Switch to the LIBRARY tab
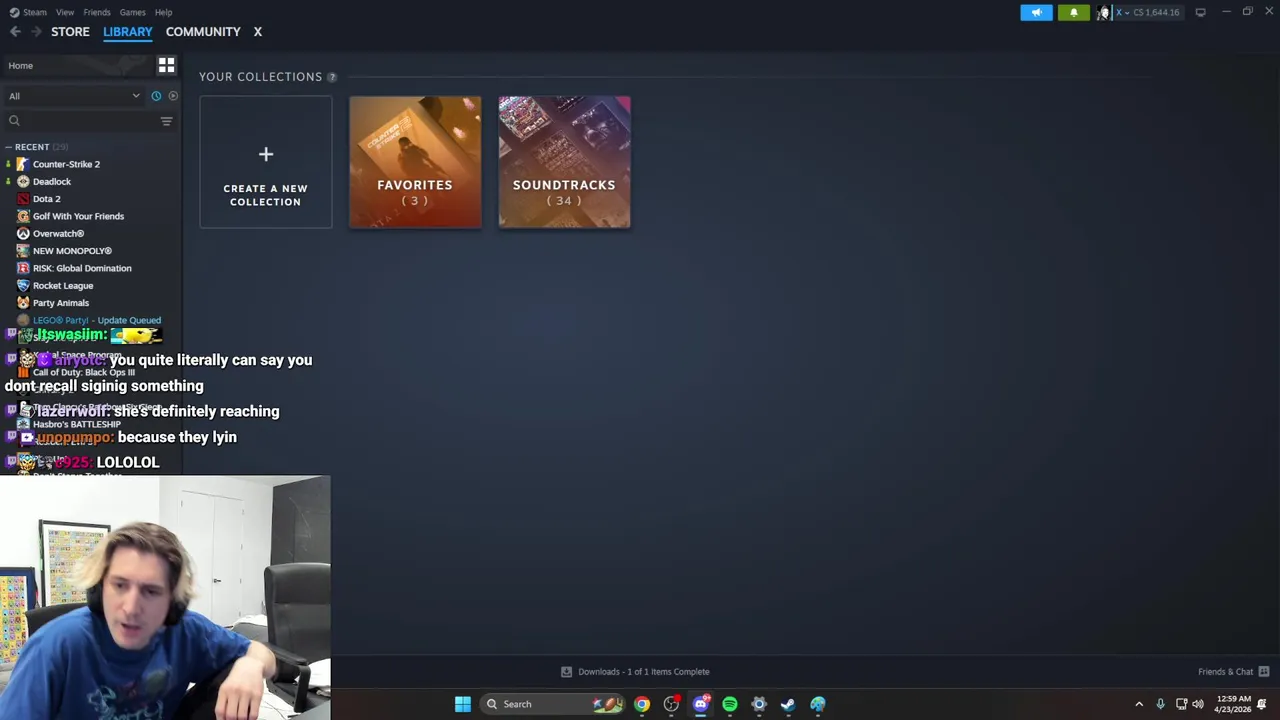This screenshot has height=720, width=1280. click(x=127, y=32)
